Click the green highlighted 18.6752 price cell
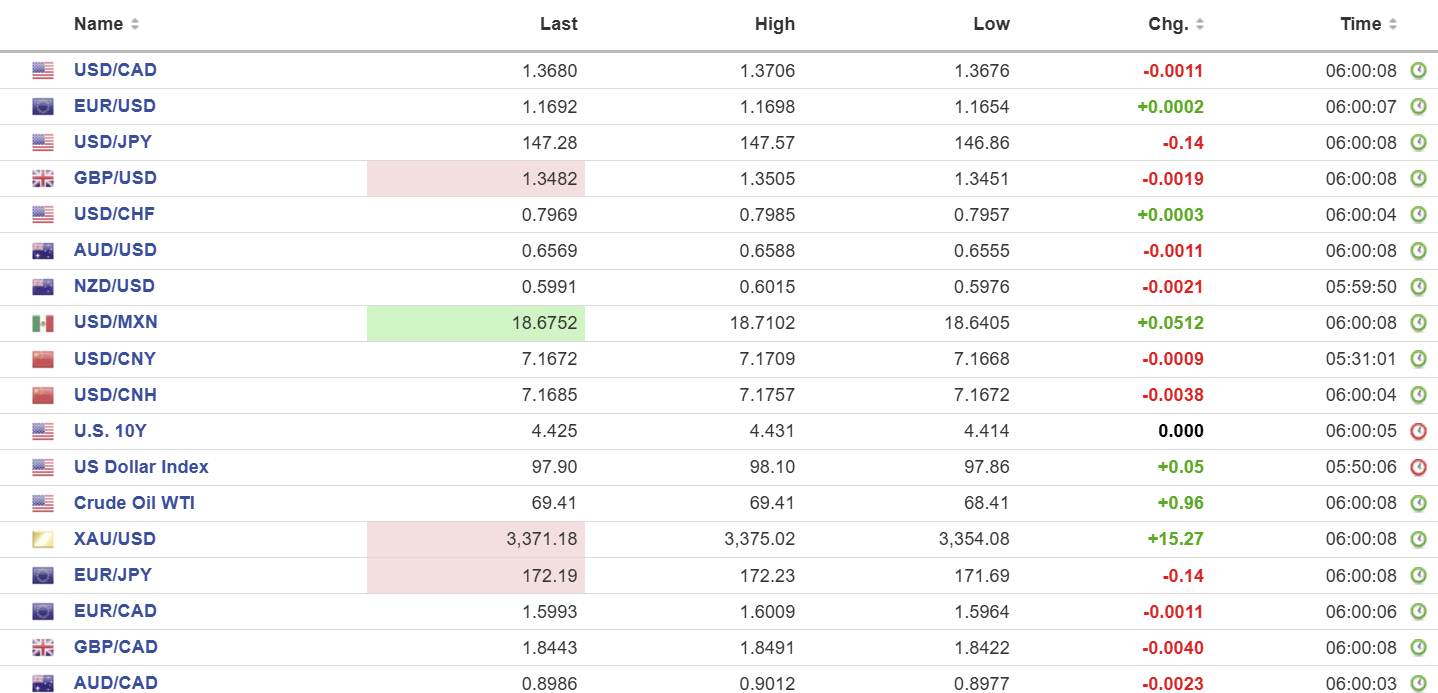Image resolution: width=1438 pixels, height=693 pixels. [x=476, y=323]
